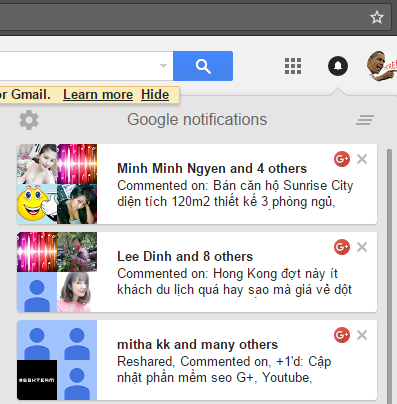Viewport: 397px width, 404px height.
Task: Open the Reshared, Commented on, +1'd text
Action: pos(224,370)
